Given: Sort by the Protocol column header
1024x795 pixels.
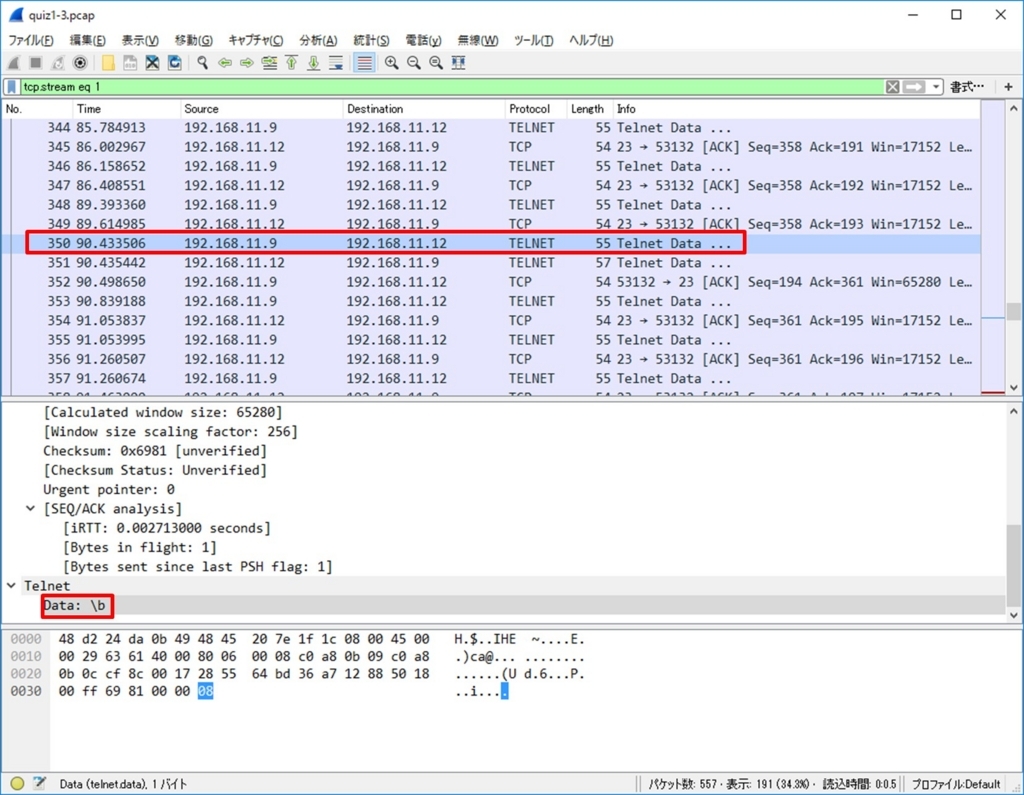Looking at the screenshot, I should pyautogui.click(x=536, y=109).
